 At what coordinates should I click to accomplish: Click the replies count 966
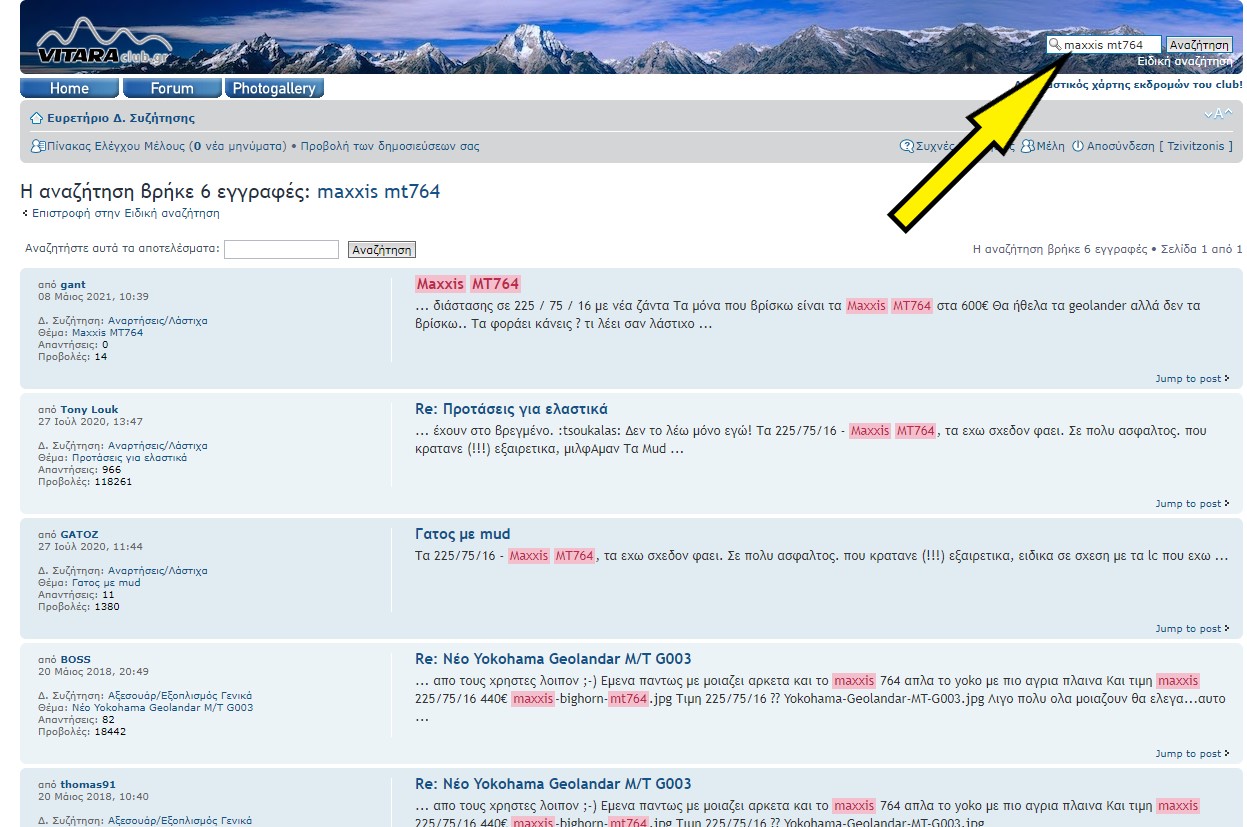[x=111, y=470]
